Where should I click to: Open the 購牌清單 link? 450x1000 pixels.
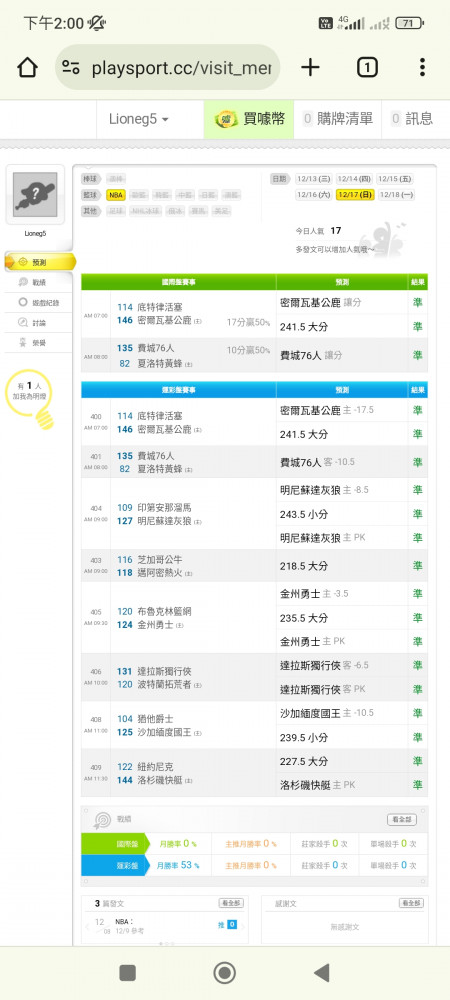pos(338,119)
